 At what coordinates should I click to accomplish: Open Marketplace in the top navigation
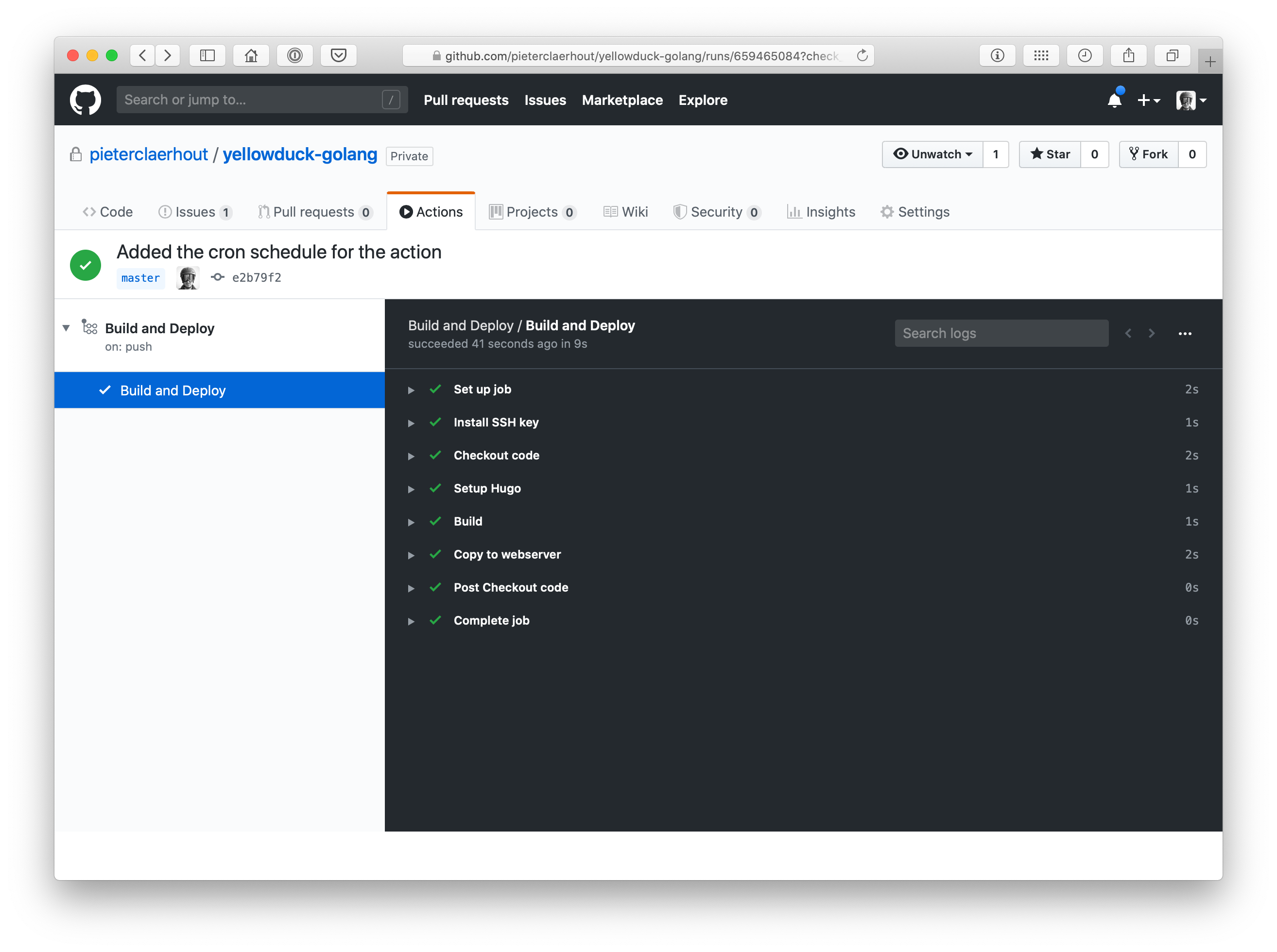click(x=622, y=100)
